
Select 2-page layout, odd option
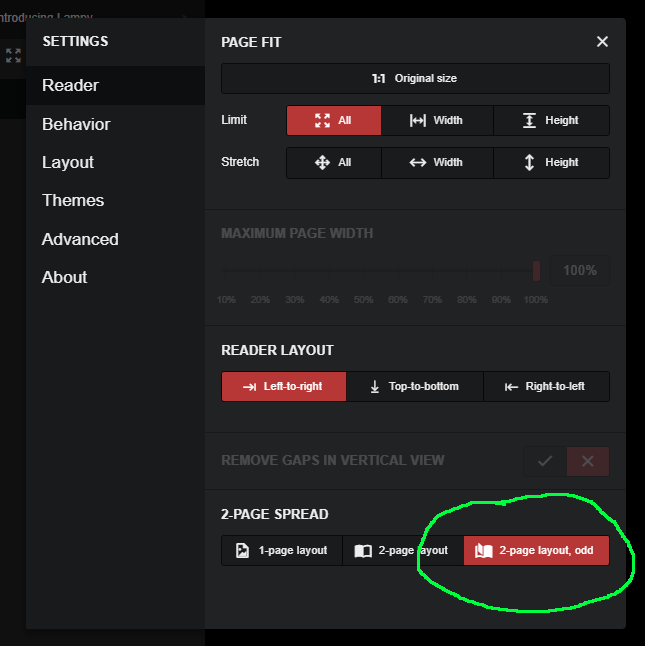tap(536, 551)
